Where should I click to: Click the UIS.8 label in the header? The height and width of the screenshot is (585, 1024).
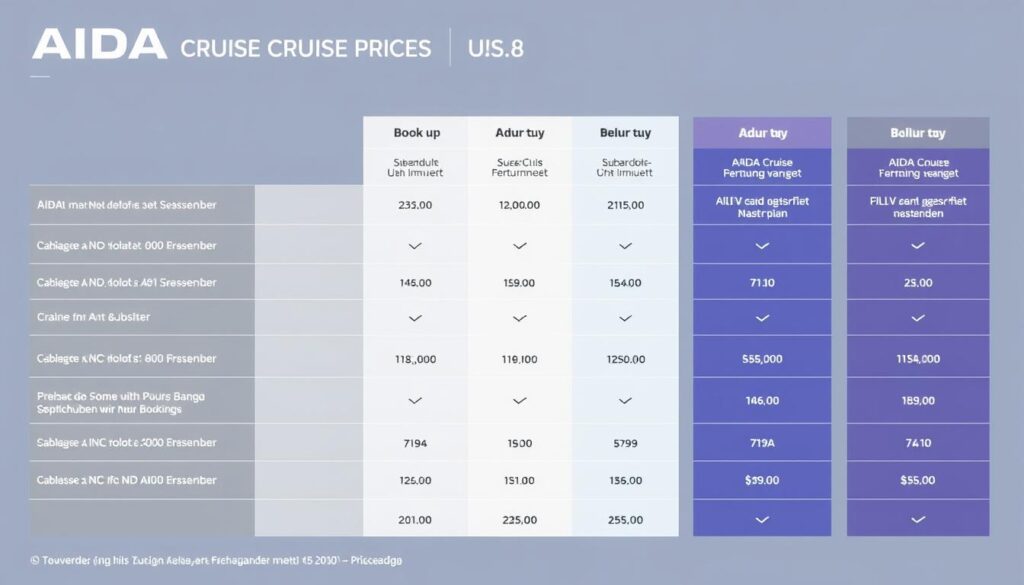[x=495, y=48]
